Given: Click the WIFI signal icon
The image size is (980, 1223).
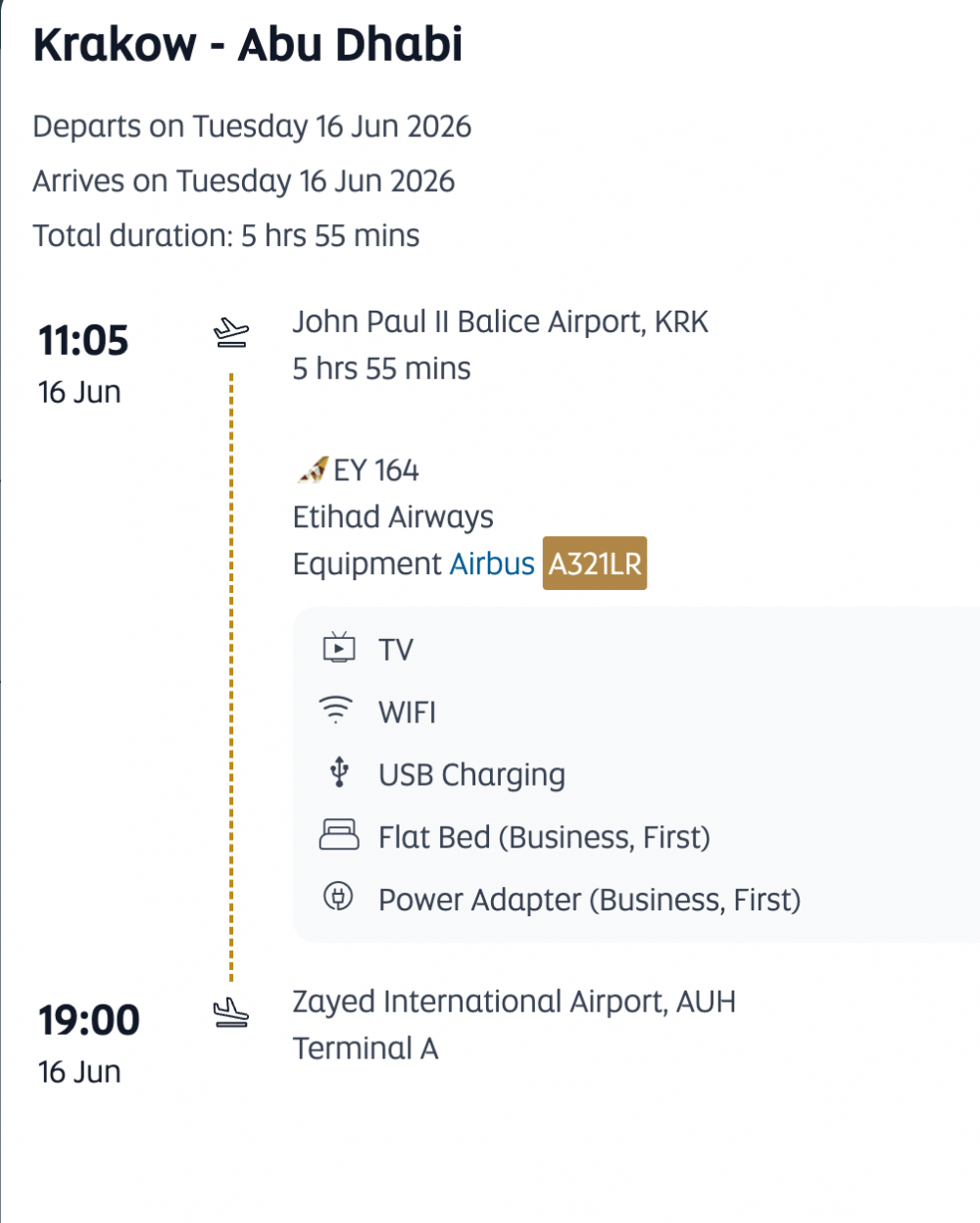Looking at the screenshot, I should 336,709.
